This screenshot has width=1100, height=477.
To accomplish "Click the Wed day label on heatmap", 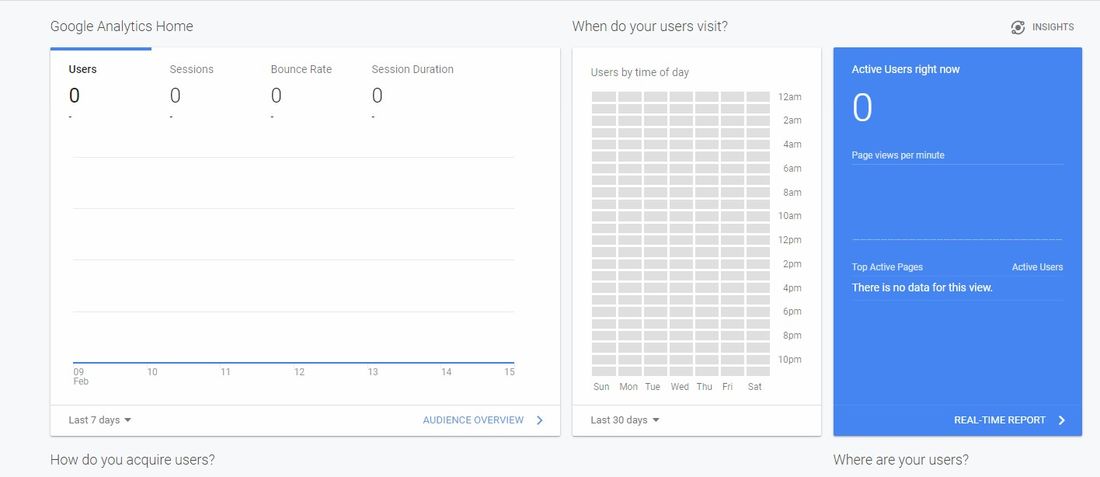I will coord(680,387).
